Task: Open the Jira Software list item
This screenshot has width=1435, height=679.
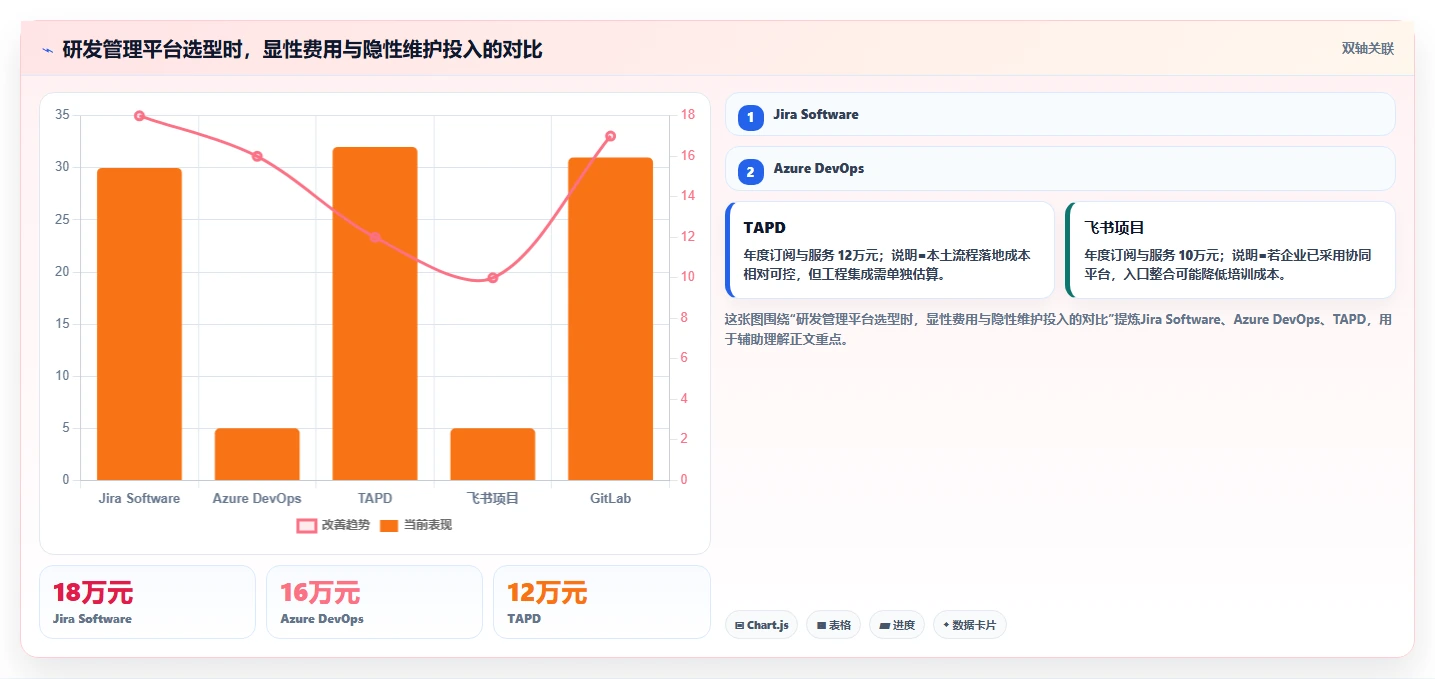Action: click(x=1059, y=114)
